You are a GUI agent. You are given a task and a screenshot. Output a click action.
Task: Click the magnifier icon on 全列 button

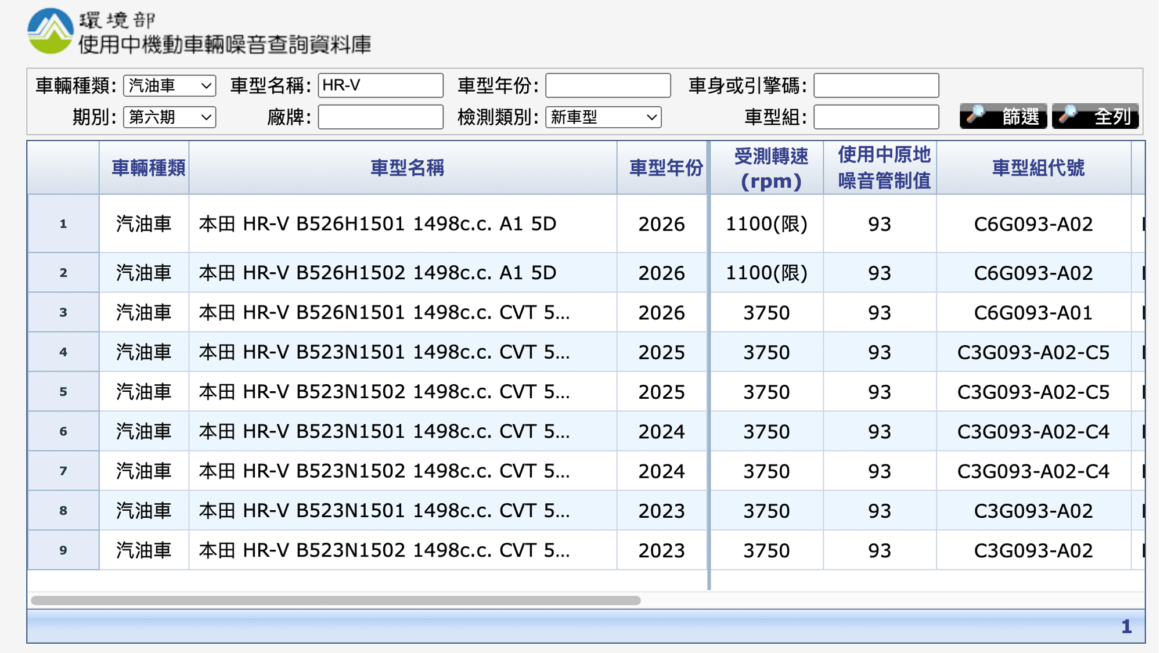pyautogui.click(x=1068, y=116)
